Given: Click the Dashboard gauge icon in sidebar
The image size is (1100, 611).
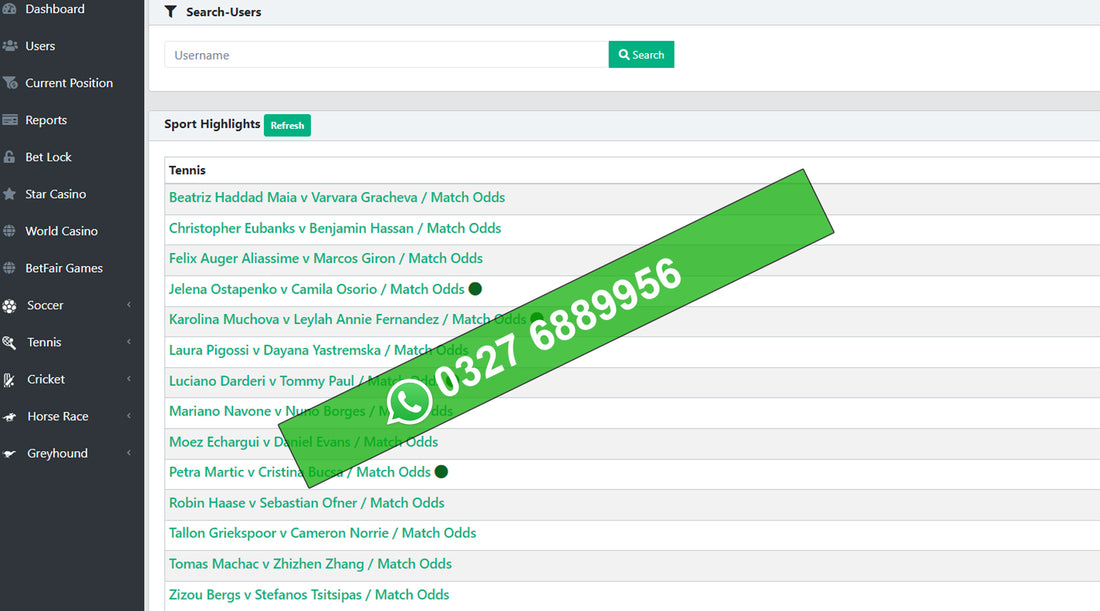Looking at the screenshot, I should pos(10,9).
